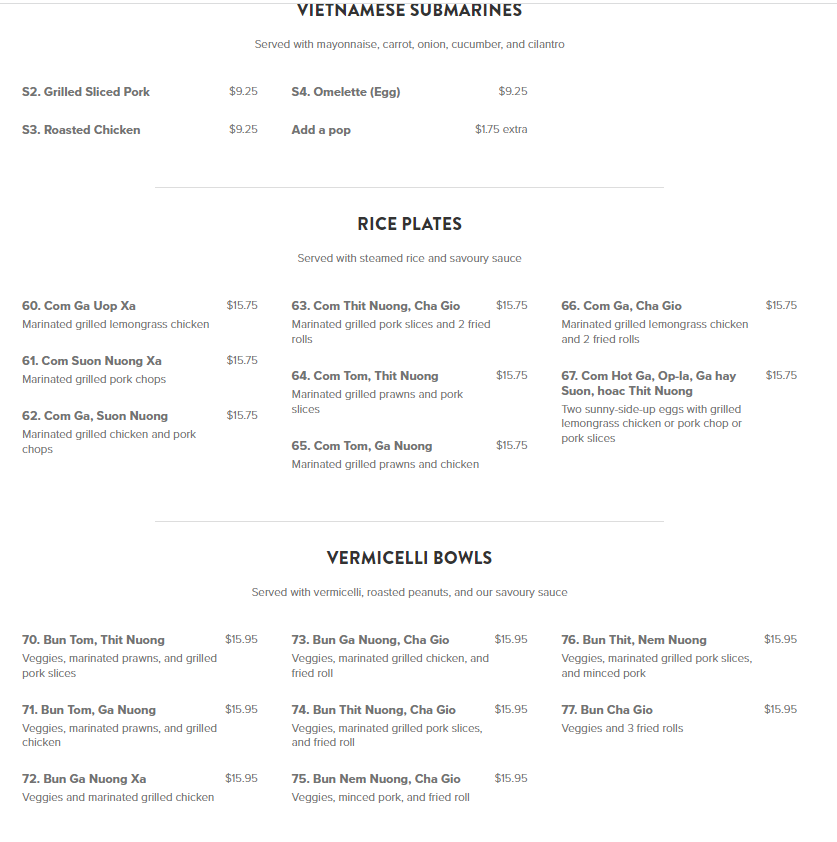The height and width of the screenshot is (842, 837).
Task: Select the S2. Grilled Sliced Pork item
Action: [86, 92]
